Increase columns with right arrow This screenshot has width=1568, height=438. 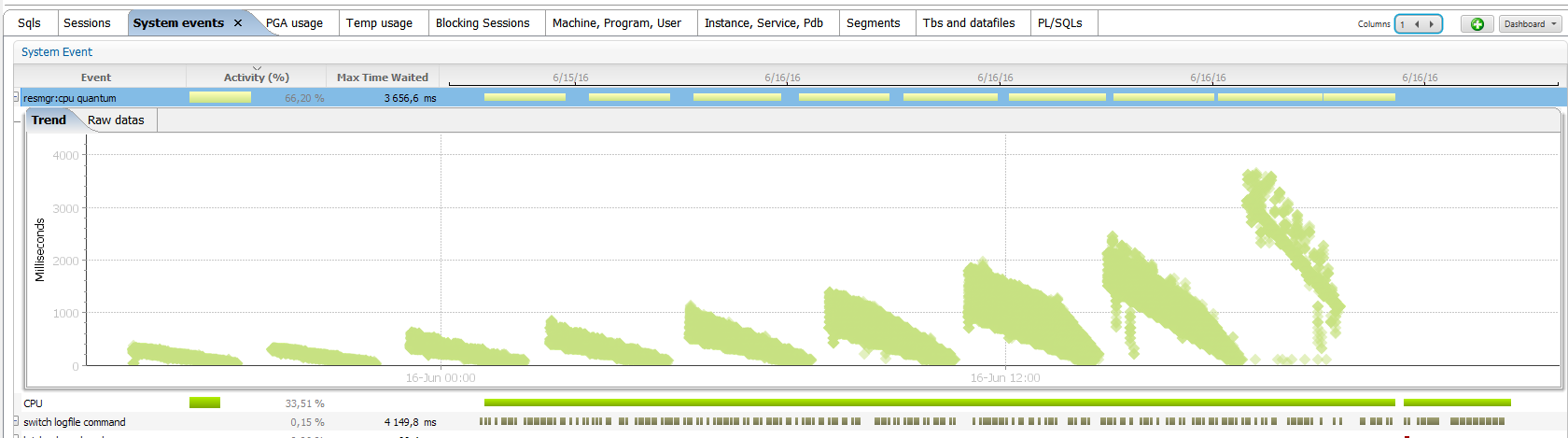[1431, 24]
